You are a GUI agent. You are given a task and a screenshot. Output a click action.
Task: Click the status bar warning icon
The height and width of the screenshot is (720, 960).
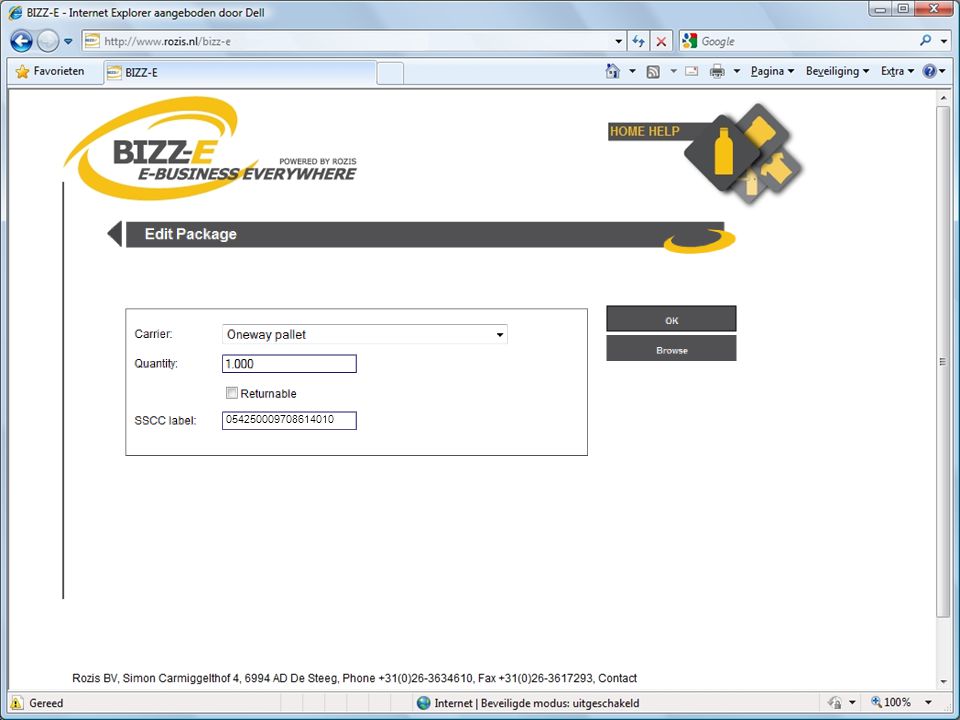(x=17, y=703)
